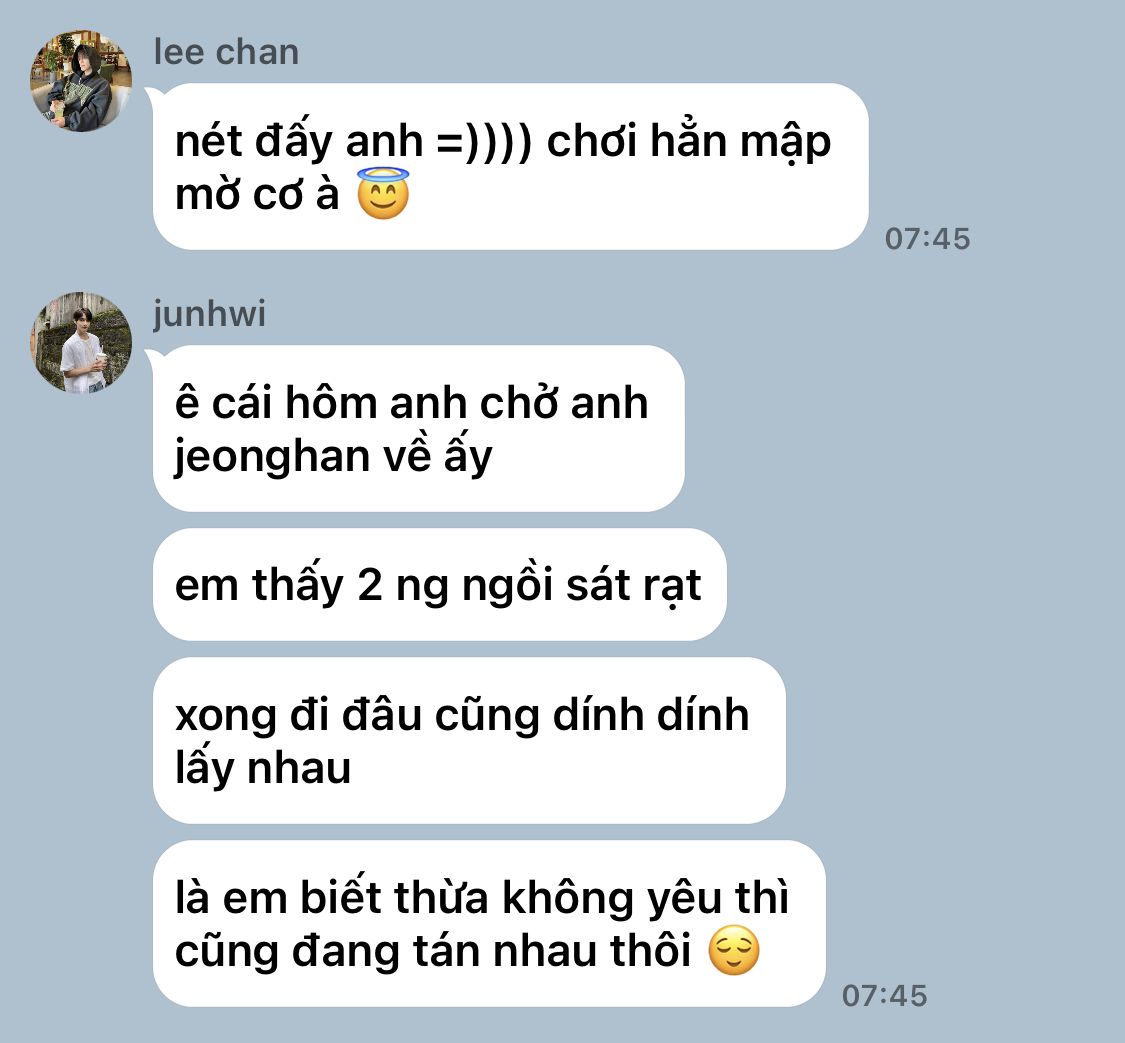
Task: Click 'mập mờ cơ à' text line
Action: tap(257, 194)
